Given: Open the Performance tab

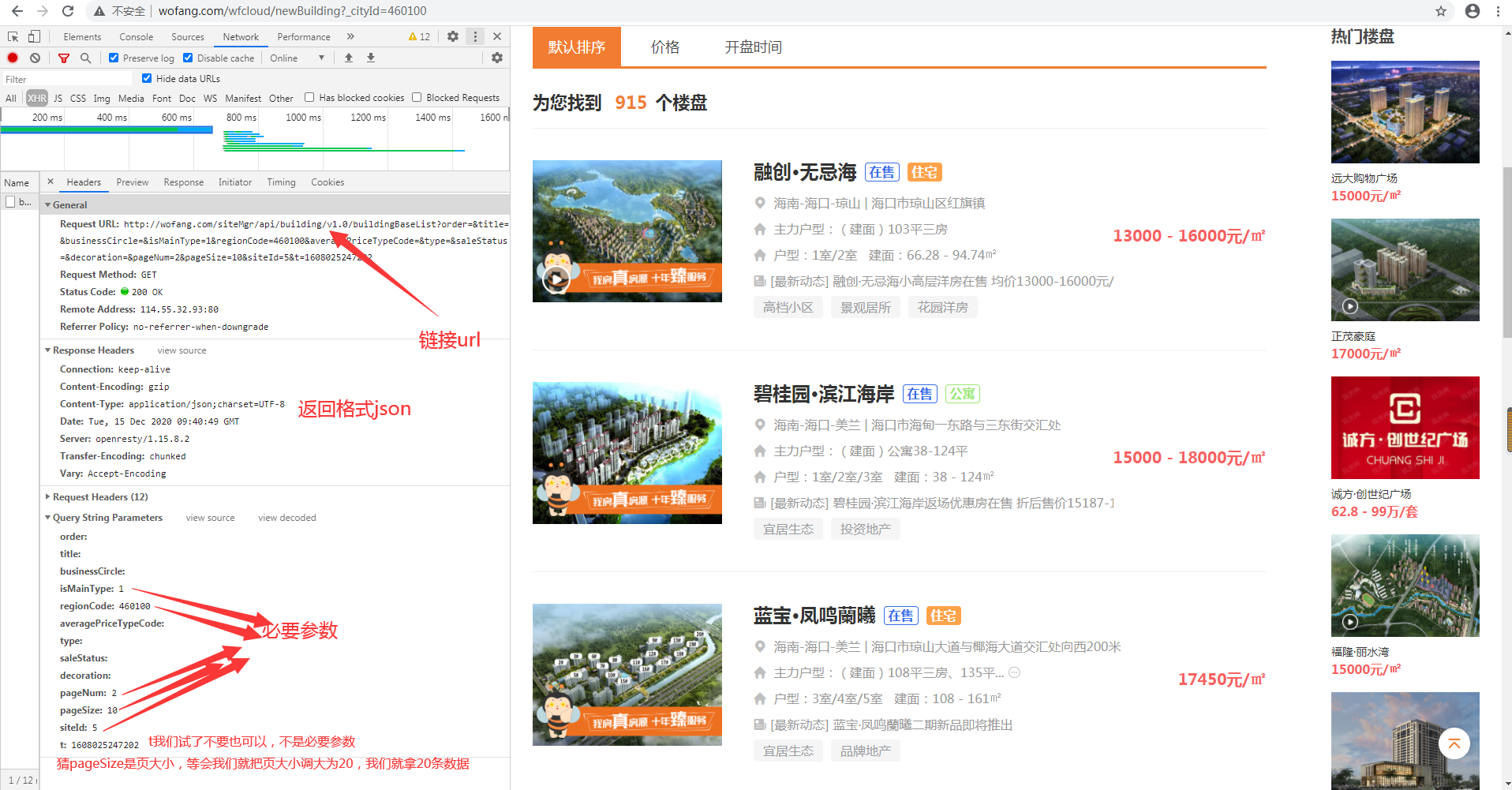Looking at the screenshot, I should [304, 37].
